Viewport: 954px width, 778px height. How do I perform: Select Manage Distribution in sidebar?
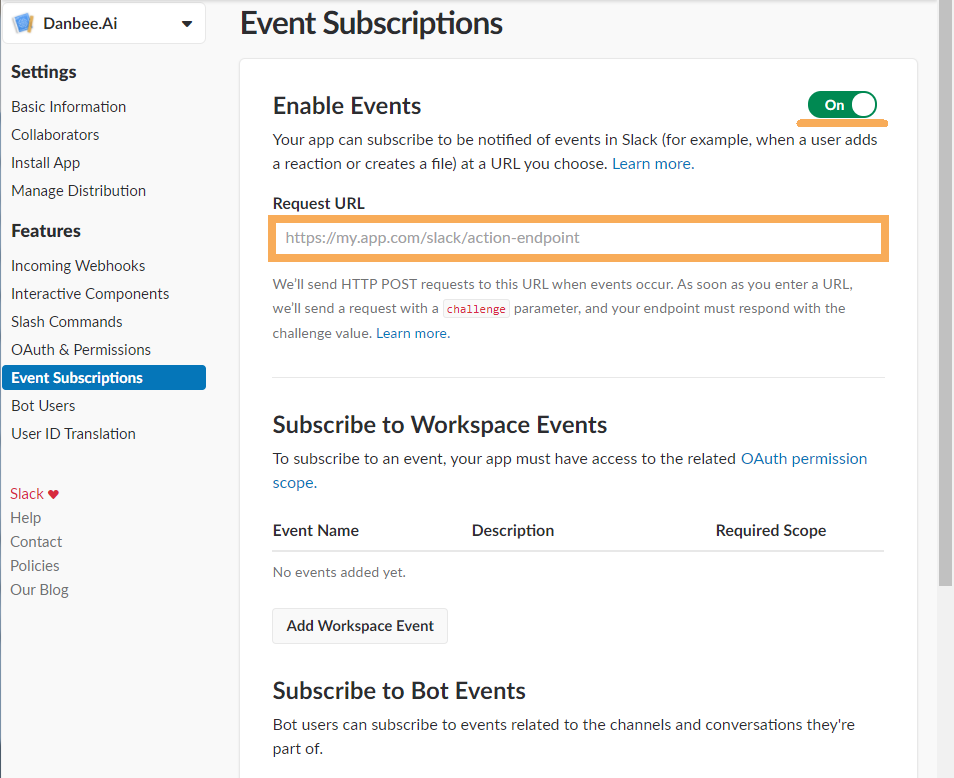(x=78, y=190)
